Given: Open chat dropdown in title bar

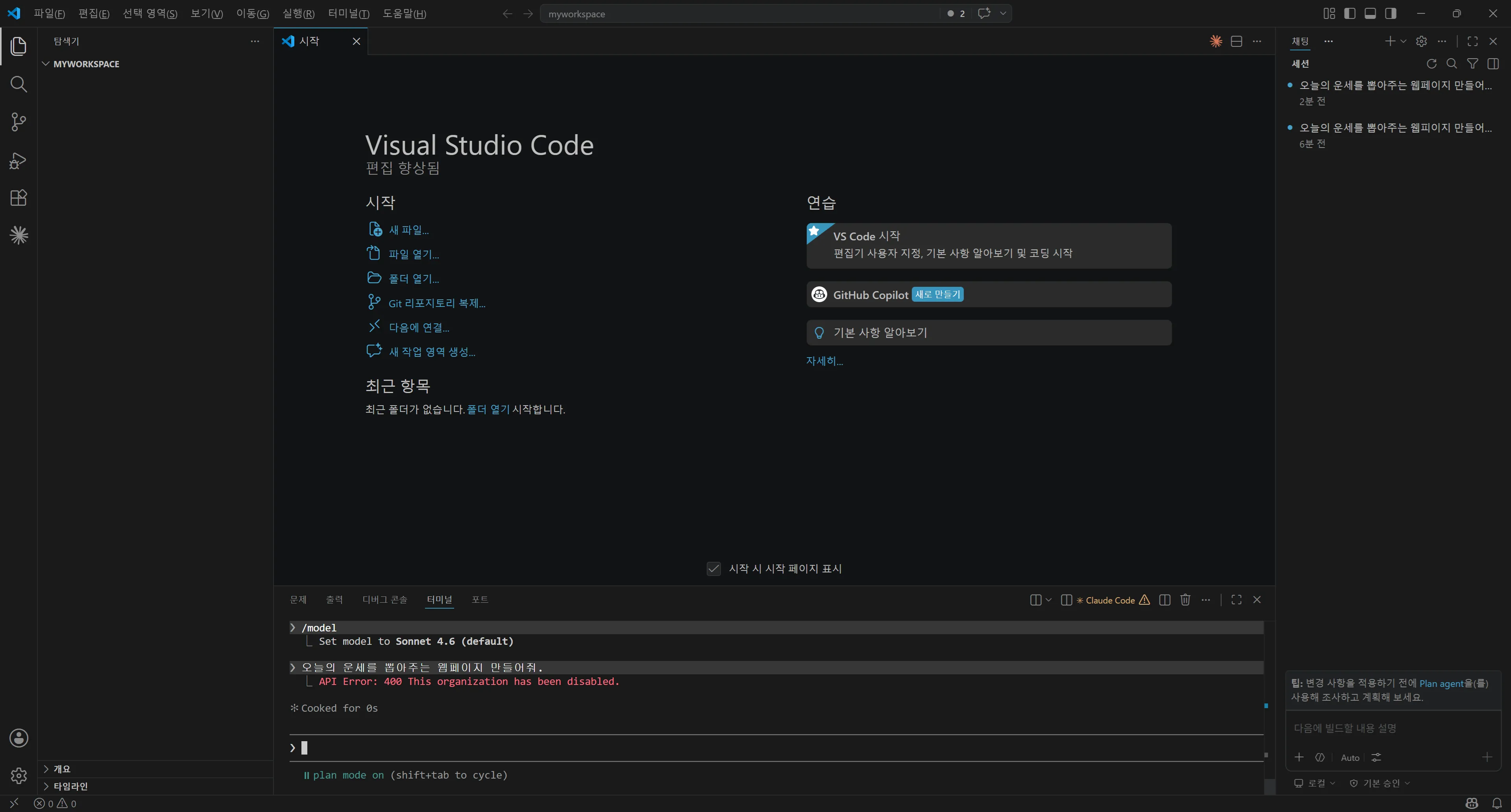Looking at the screenshot, I should click(1003, 13).
